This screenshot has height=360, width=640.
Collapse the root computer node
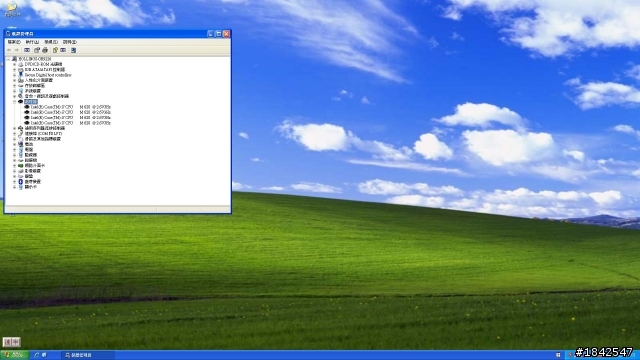click(x=8, y=59)
